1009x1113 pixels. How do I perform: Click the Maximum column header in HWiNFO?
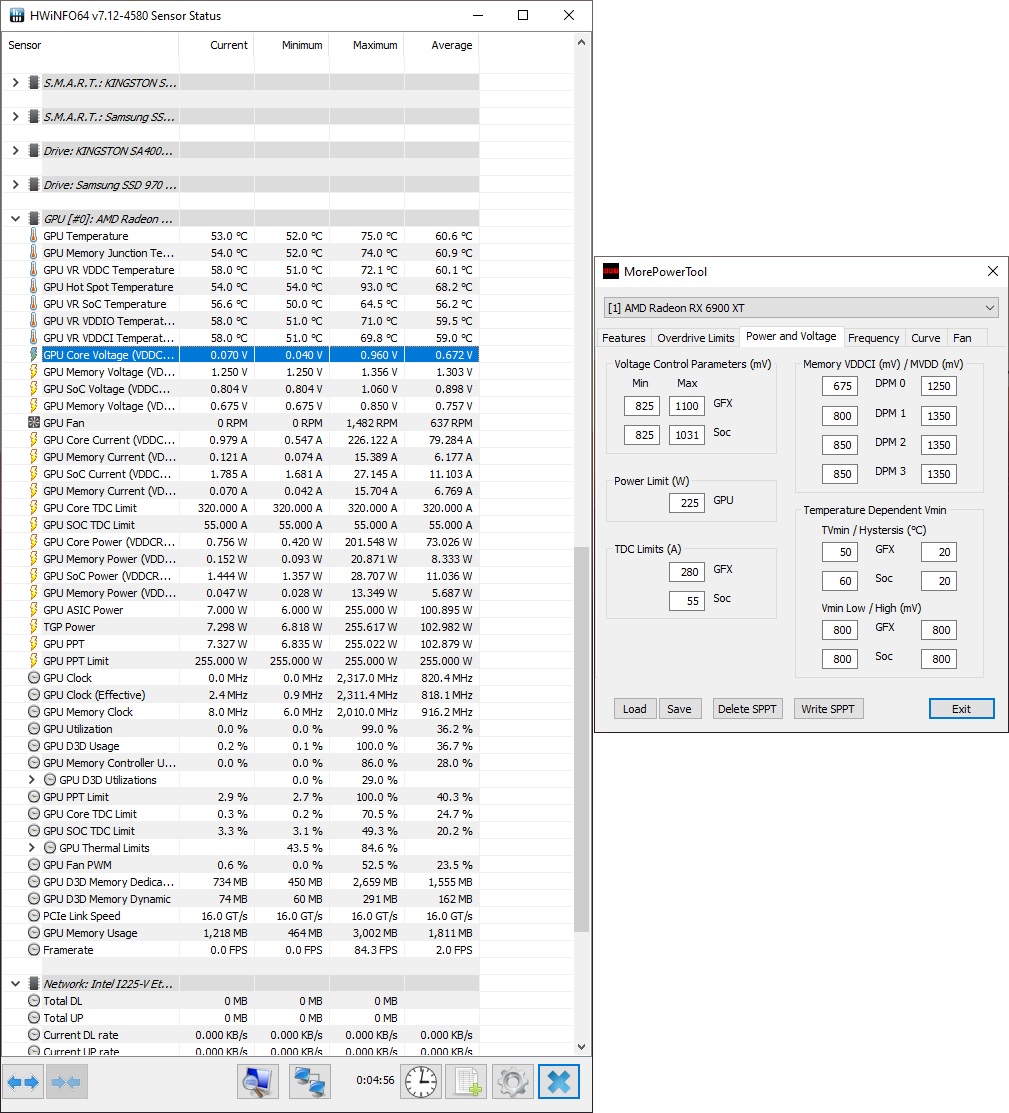(367, 45)
